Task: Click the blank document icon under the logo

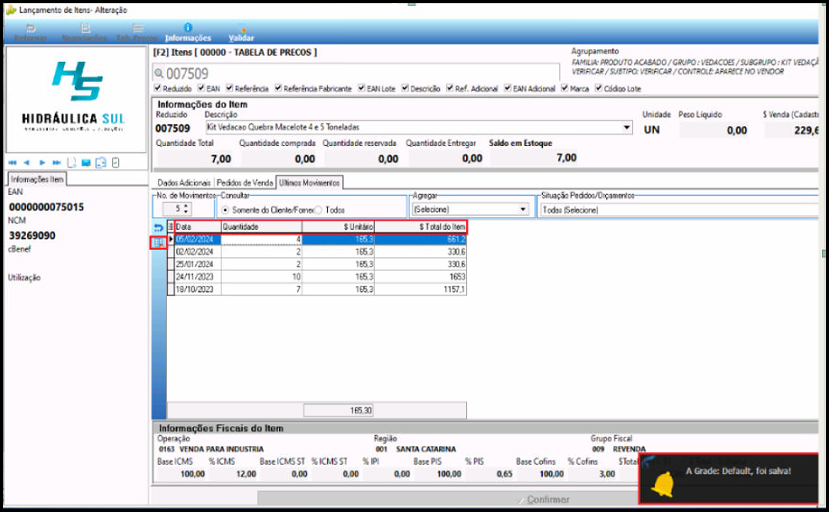Action: [71, 162]
